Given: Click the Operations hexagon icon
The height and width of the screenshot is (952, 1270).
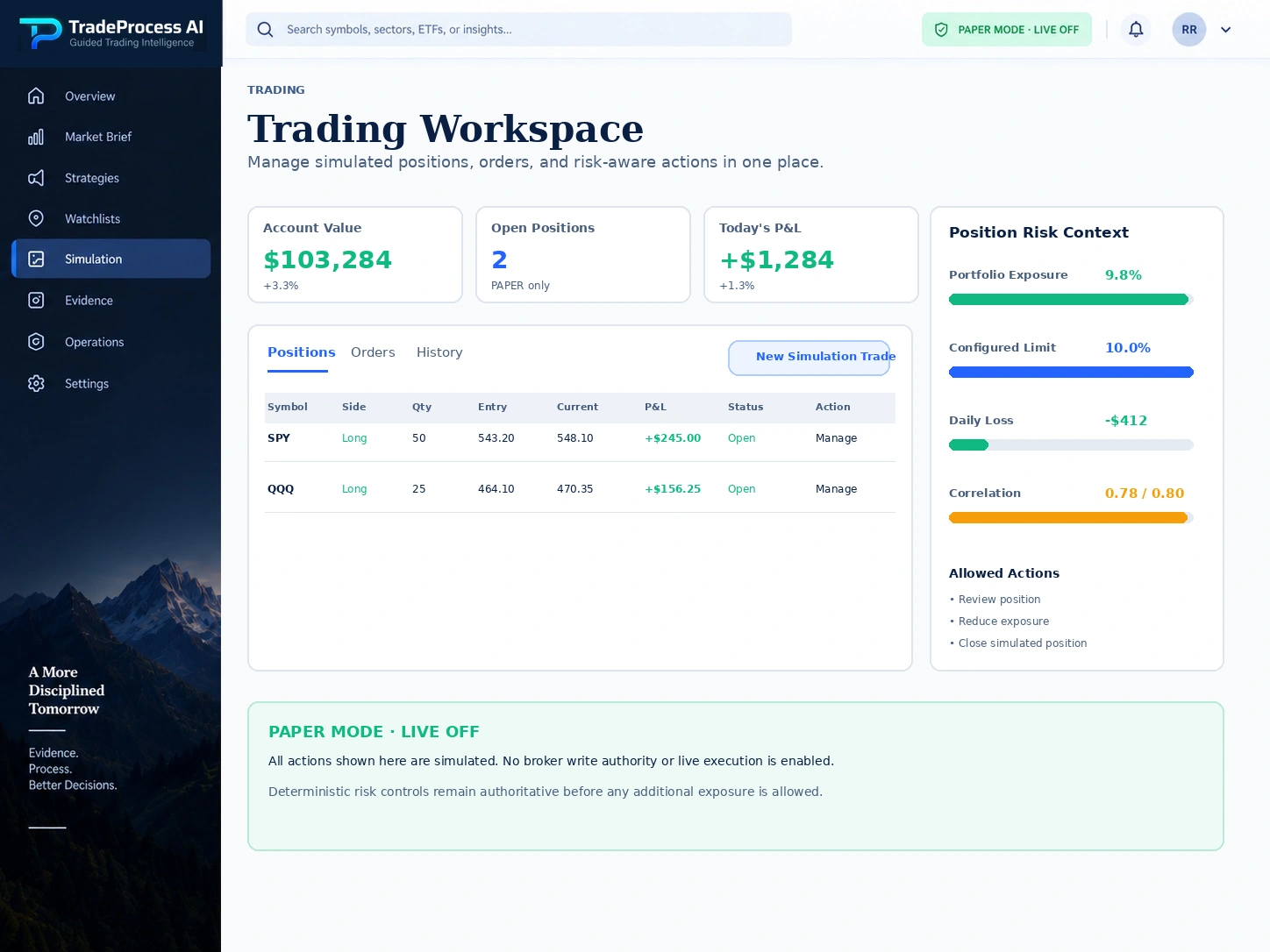Looking at the screenshot, I should tap(36, 342).
